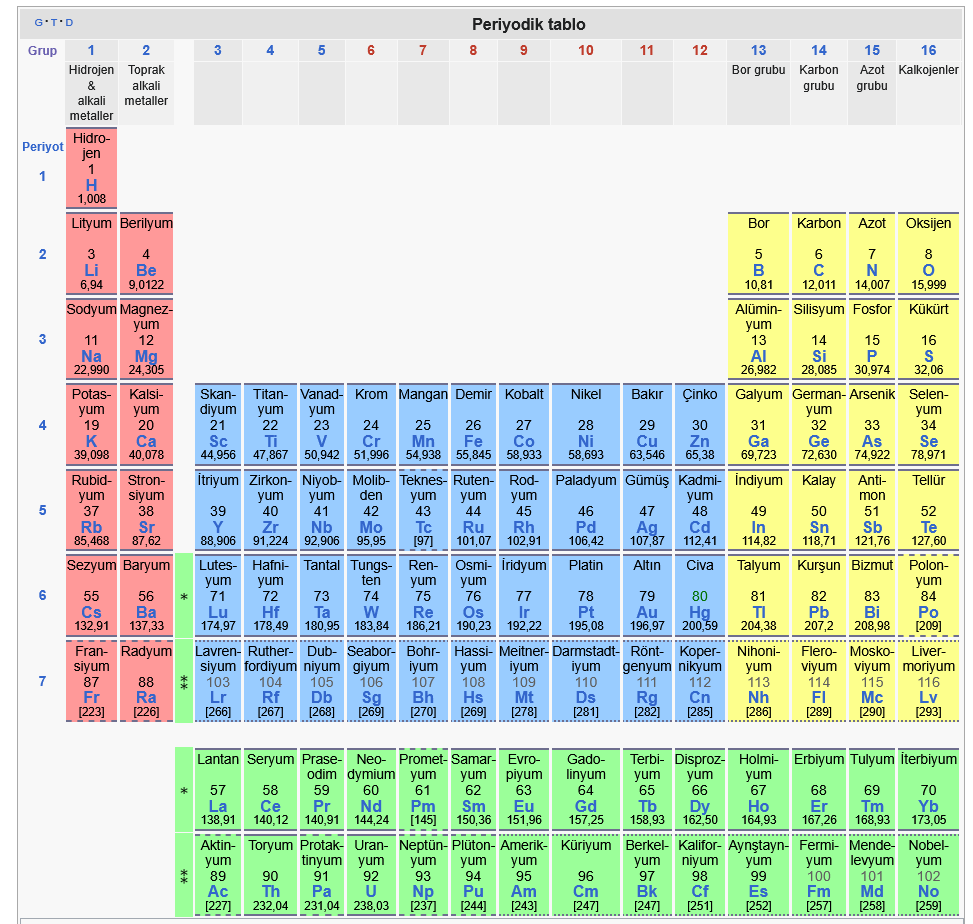Click the T (talk) link
This screenshot has height=924, width=973.
click(54, 23)
